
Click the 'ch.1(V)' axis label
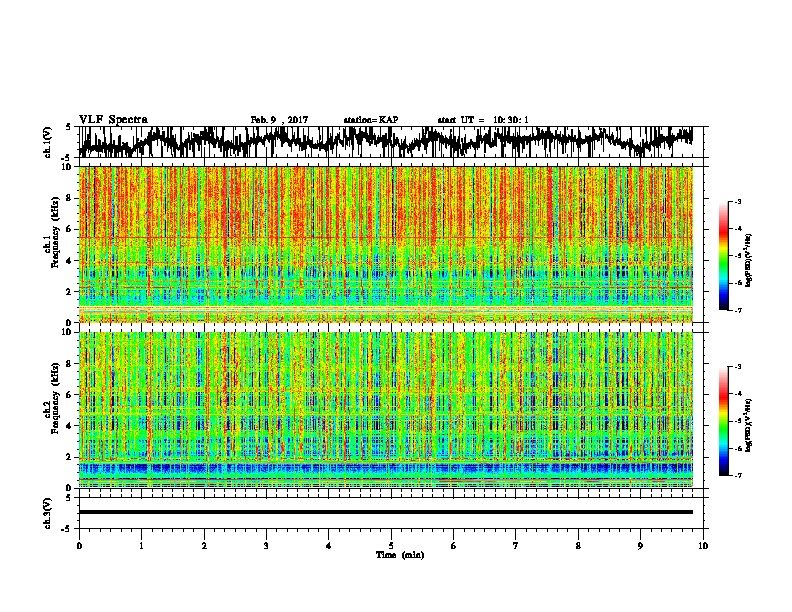pyautogui.click(x=48, y=141)
